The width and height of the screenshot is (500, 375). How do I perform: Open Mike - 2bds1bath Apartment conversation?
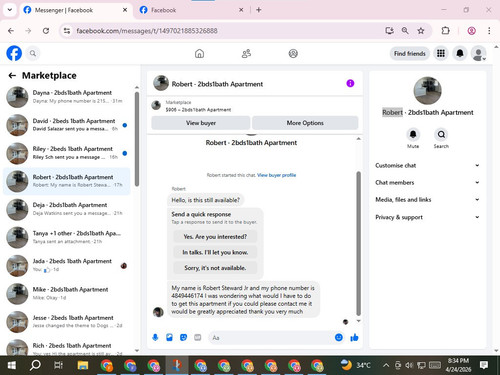point(67,293)
